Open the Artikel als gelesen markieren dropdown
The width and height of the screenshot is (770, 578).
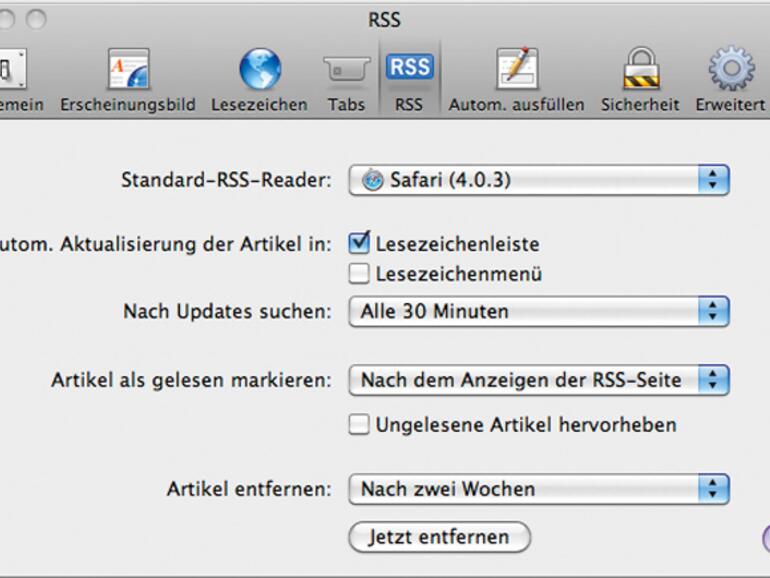539,380
